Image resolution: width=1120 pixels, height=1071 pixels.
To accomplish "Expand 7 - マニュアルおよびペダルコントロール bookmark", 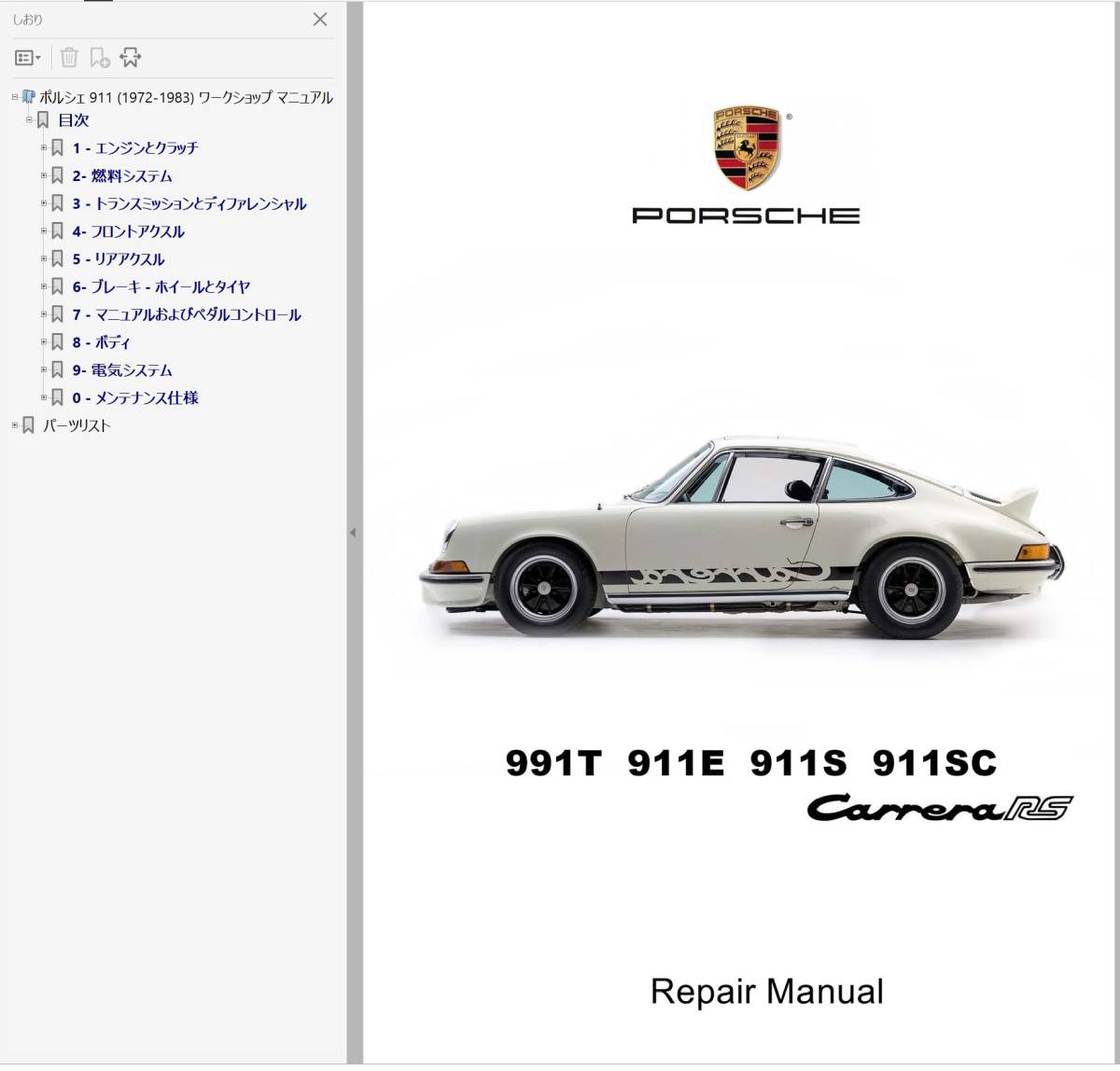I will (x=44, y=313).
